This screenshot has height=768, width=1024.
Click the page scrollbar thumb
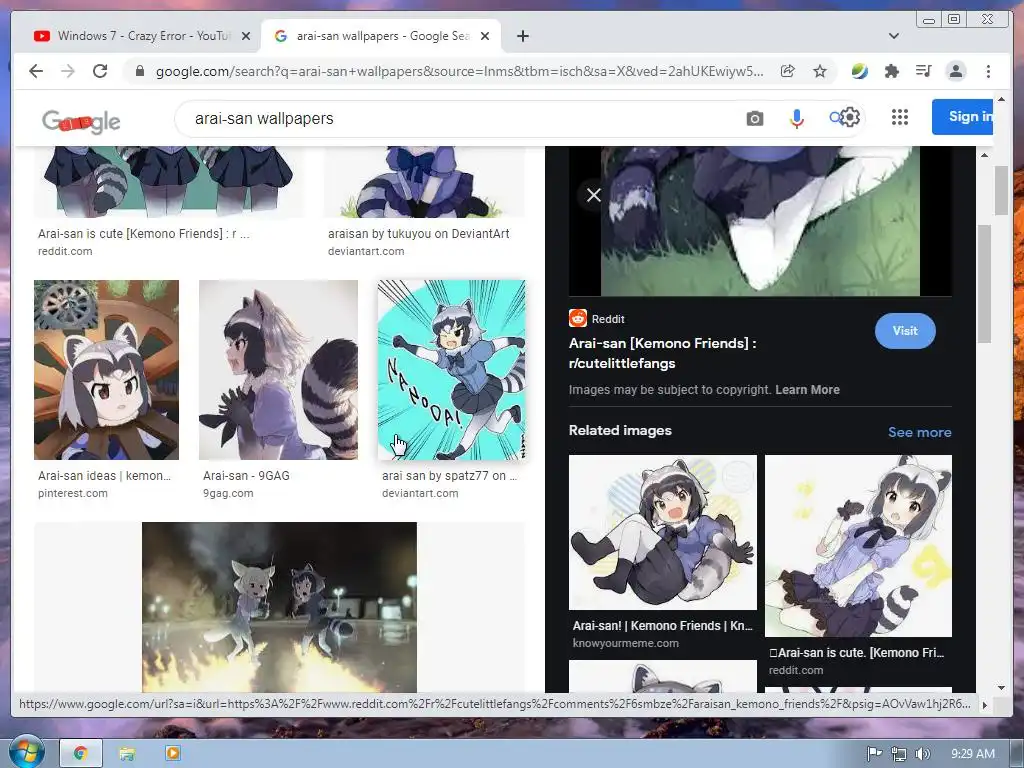coord(1001,190)
